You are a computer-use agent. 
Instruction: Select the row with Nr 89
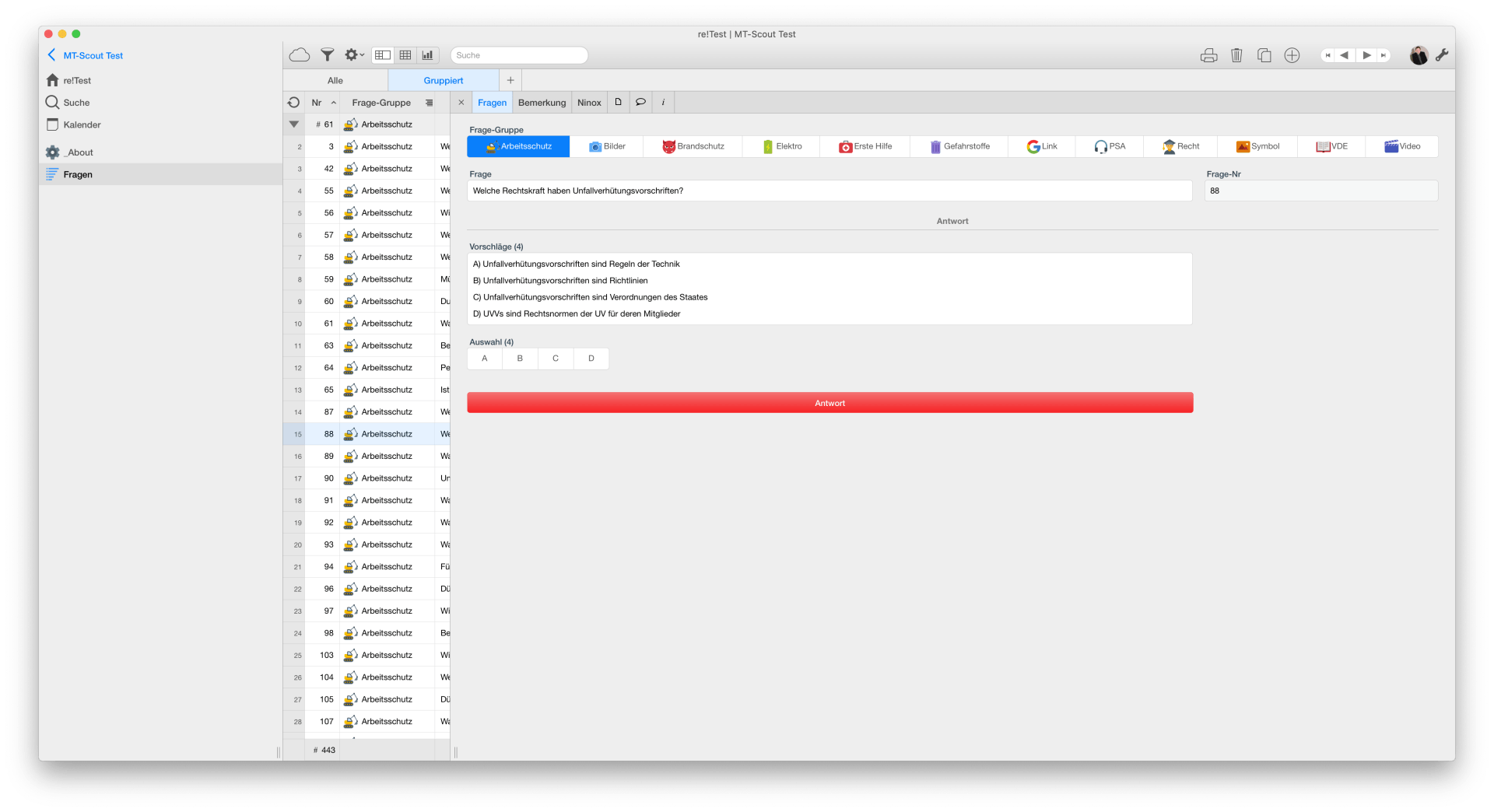coord(366,456)
